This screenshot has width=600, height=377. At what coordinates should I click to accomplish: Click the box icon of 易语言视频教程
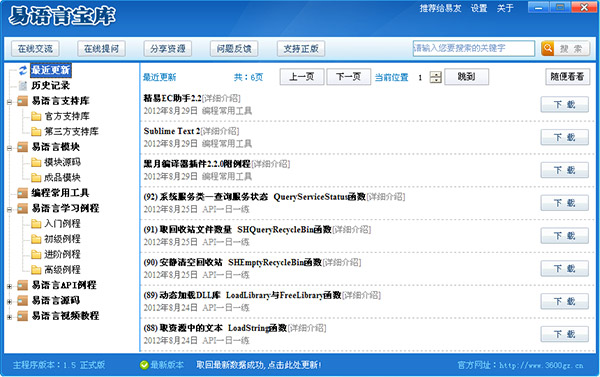[x=23, y=316]
